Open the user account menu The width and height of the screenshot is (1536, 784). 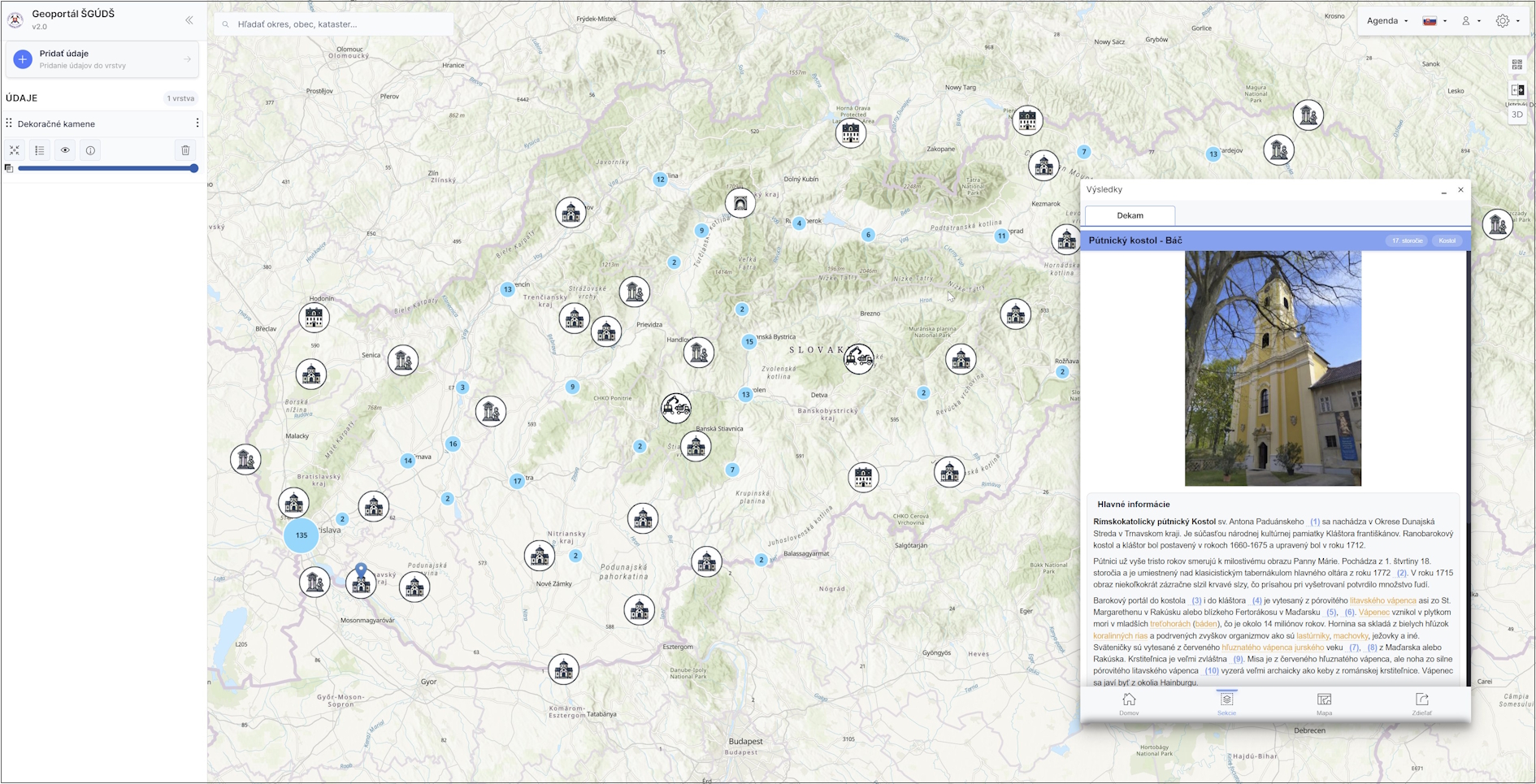pyautogui.click(x=1471, y=21)
